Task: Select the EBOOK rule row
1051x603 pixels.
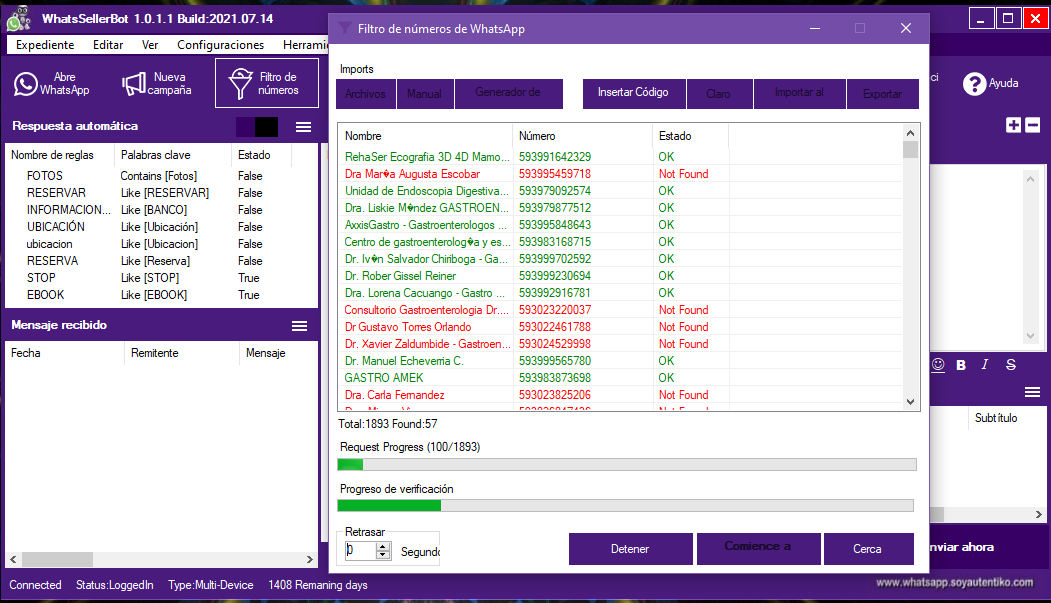Action: (161, 295)
